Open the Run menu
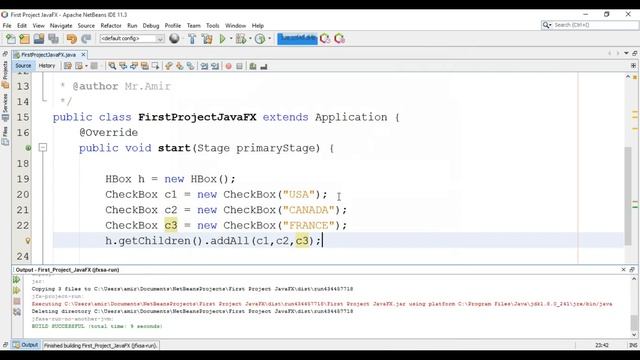The width and height of the screenshot is (640, 360). (132, 26)
